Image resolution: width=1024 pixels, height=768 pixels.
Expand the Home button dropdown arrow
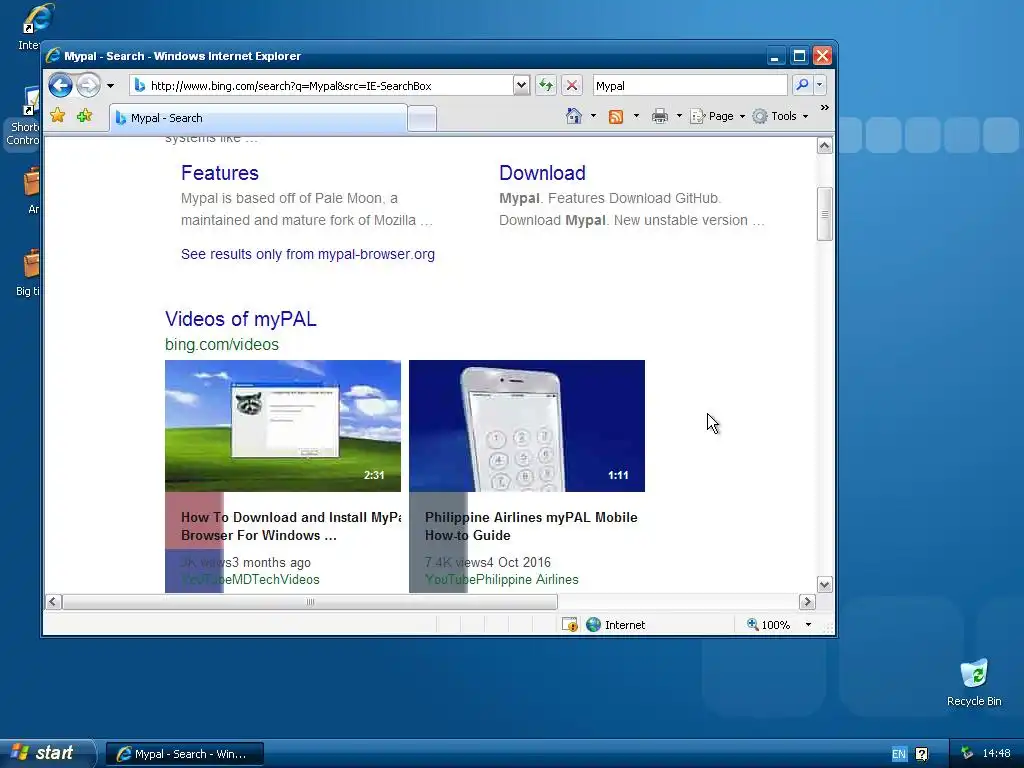click(x=593, y=116)
